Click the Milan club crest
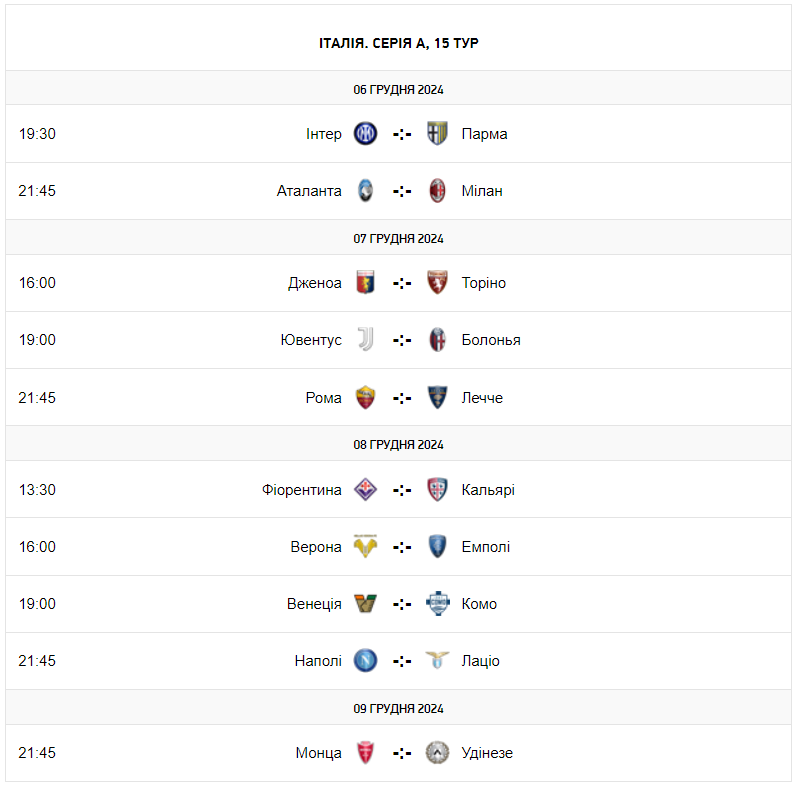 [437, 191]
